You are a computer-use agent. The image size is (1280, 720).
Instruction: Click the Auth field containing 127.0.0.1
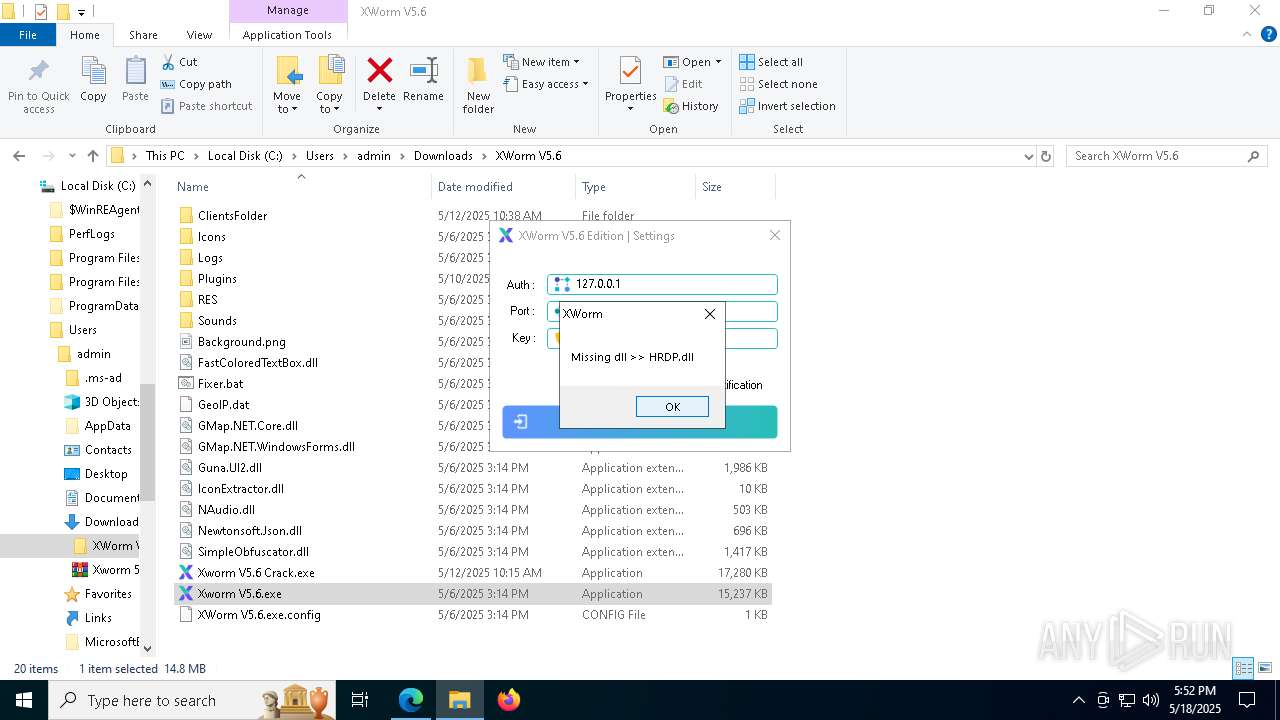pyautogui.click(x=662, y=284)
